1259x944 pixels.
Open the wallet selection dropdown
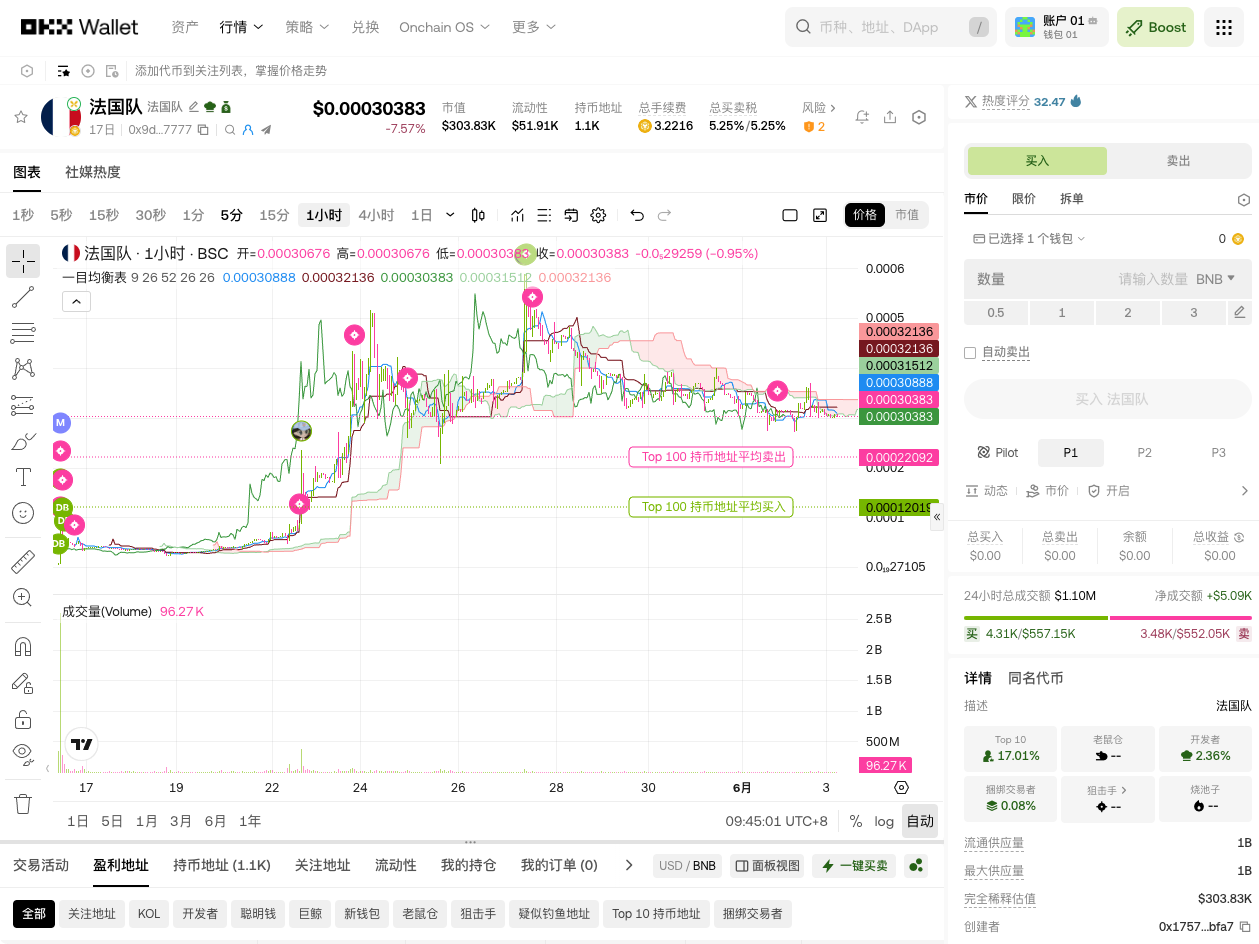(1029, 239)
